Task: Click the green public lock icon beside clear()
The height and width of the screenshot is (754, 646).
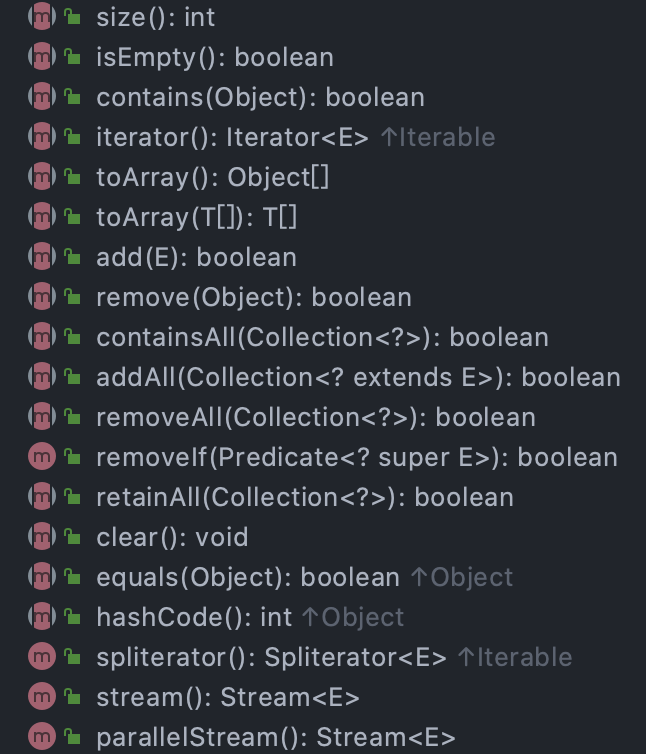Action: tap(72, 537)
